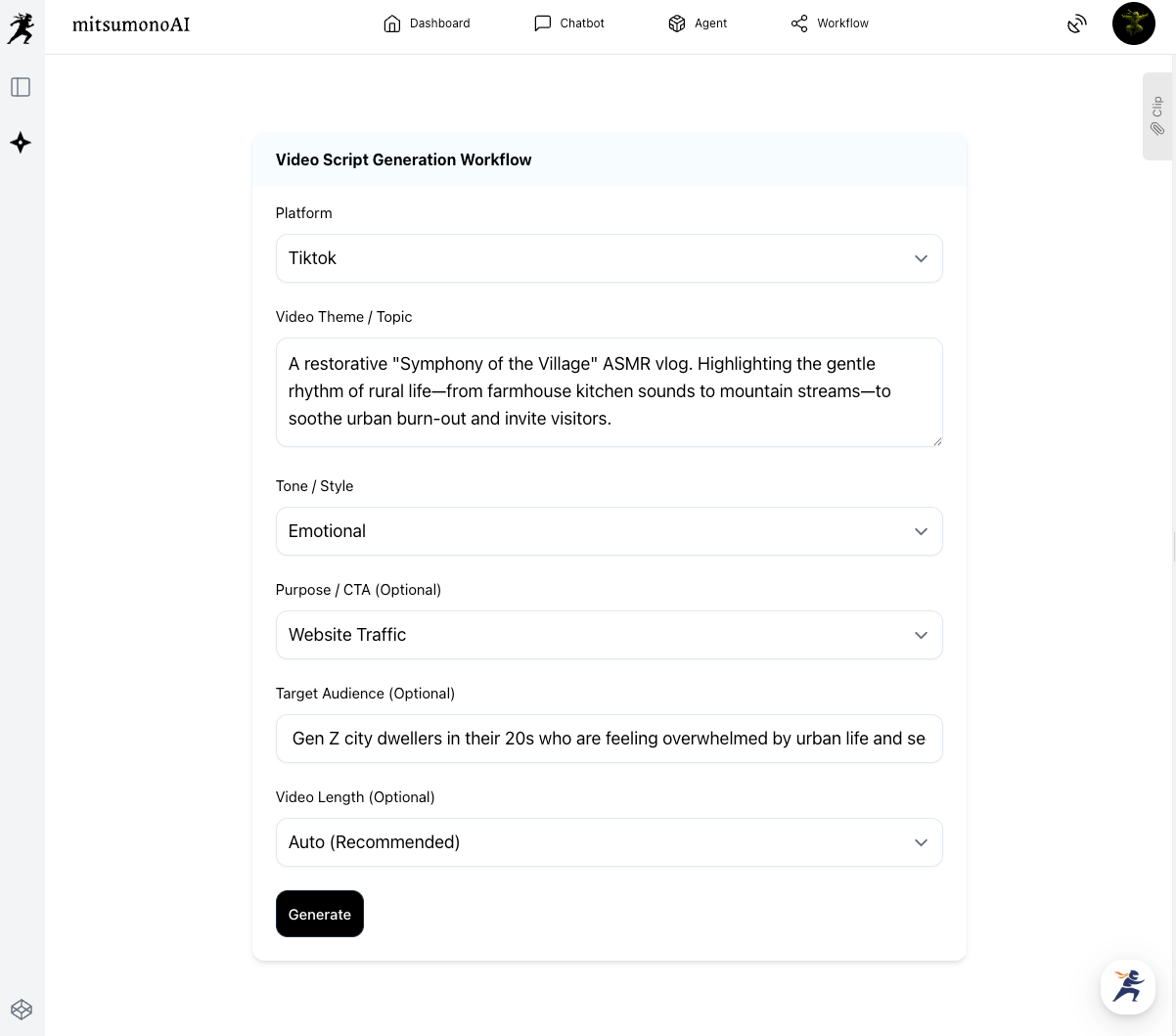Screen dimensions: 1176x1036
Task: Click the running ninja logo icon
Action: tap(21, 27)
